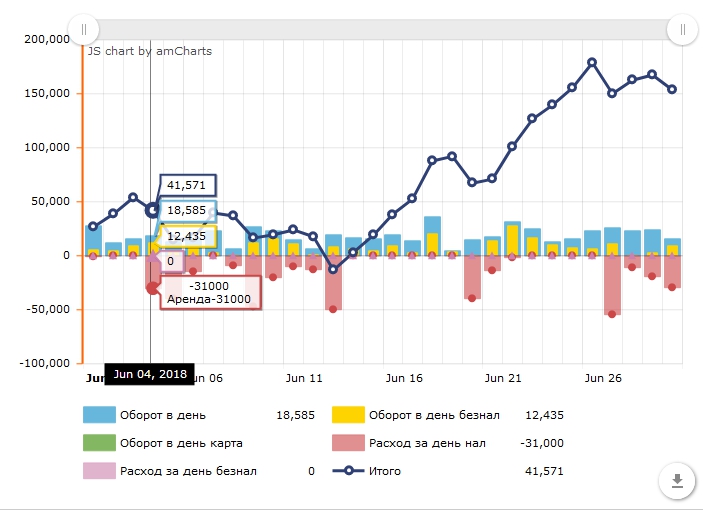The image size is (703, 510).
Task: Click the left scrollbar grip handle
Action: point(83,29)
